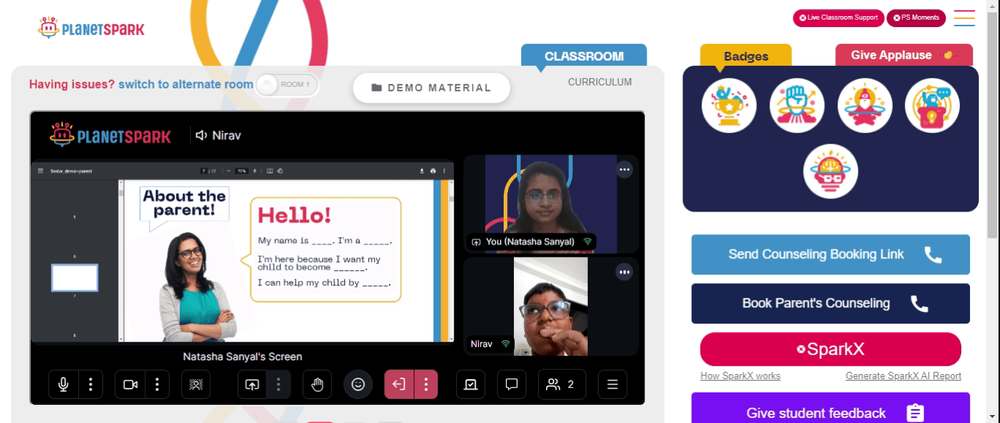
Task: Open the Badges tab
Action: (746, 56)
